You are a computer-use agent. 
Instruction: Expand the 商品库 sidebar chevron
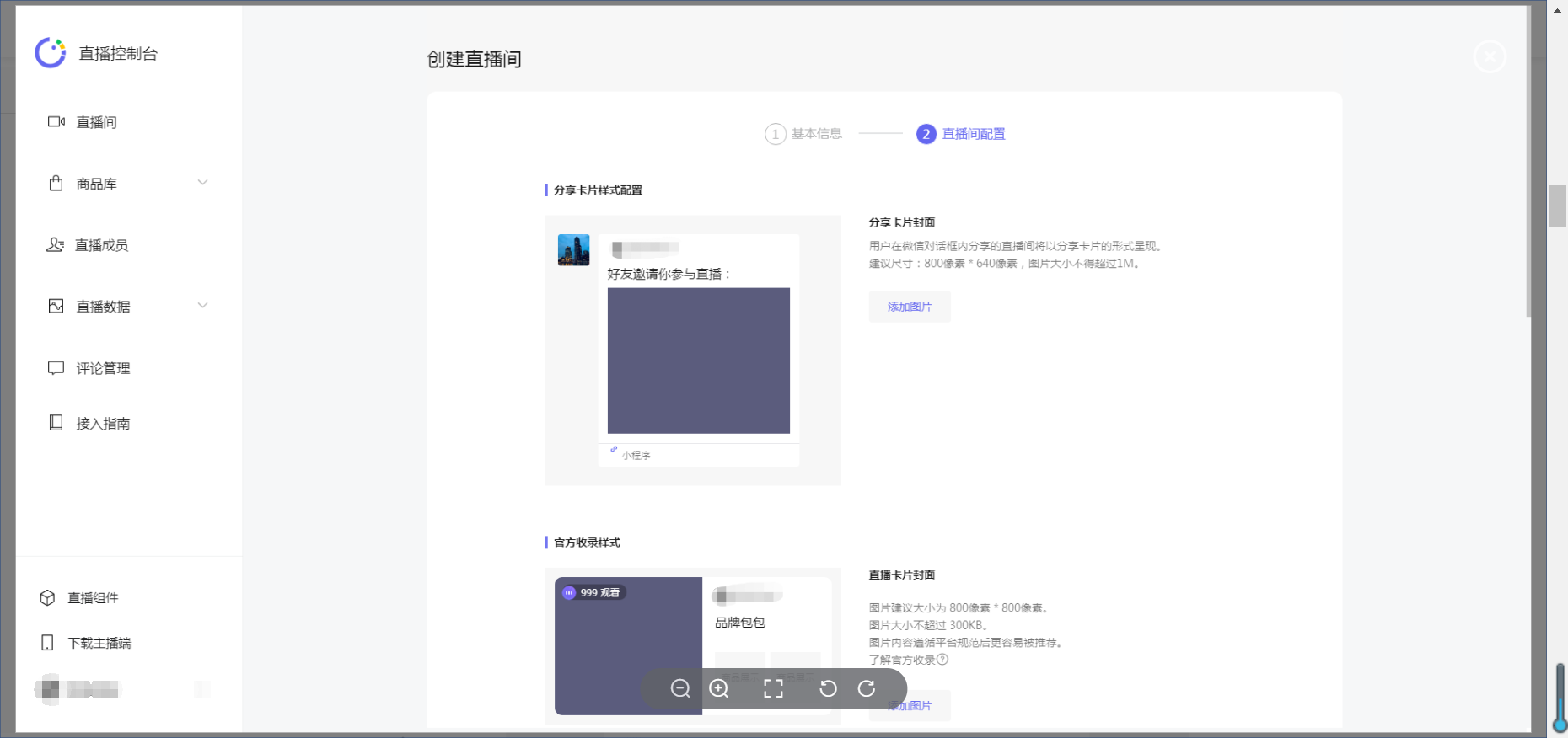tap(202, 183)
